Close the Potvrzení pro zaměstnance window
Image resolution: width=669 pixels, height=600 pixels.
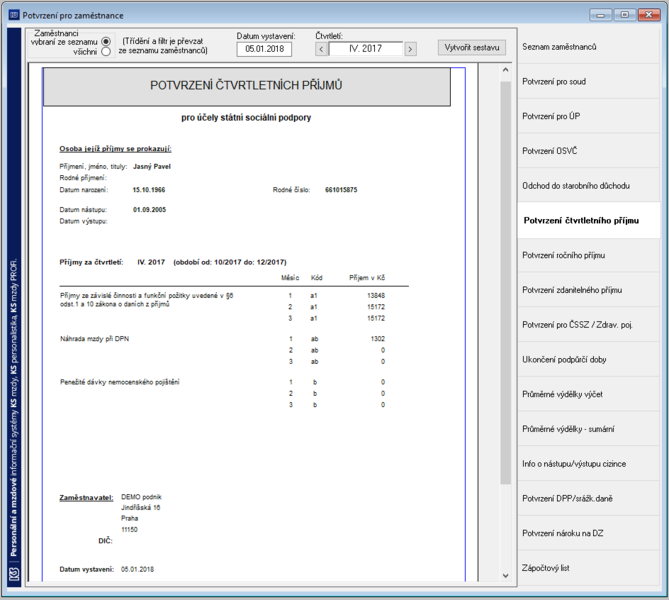click(649, 15)
